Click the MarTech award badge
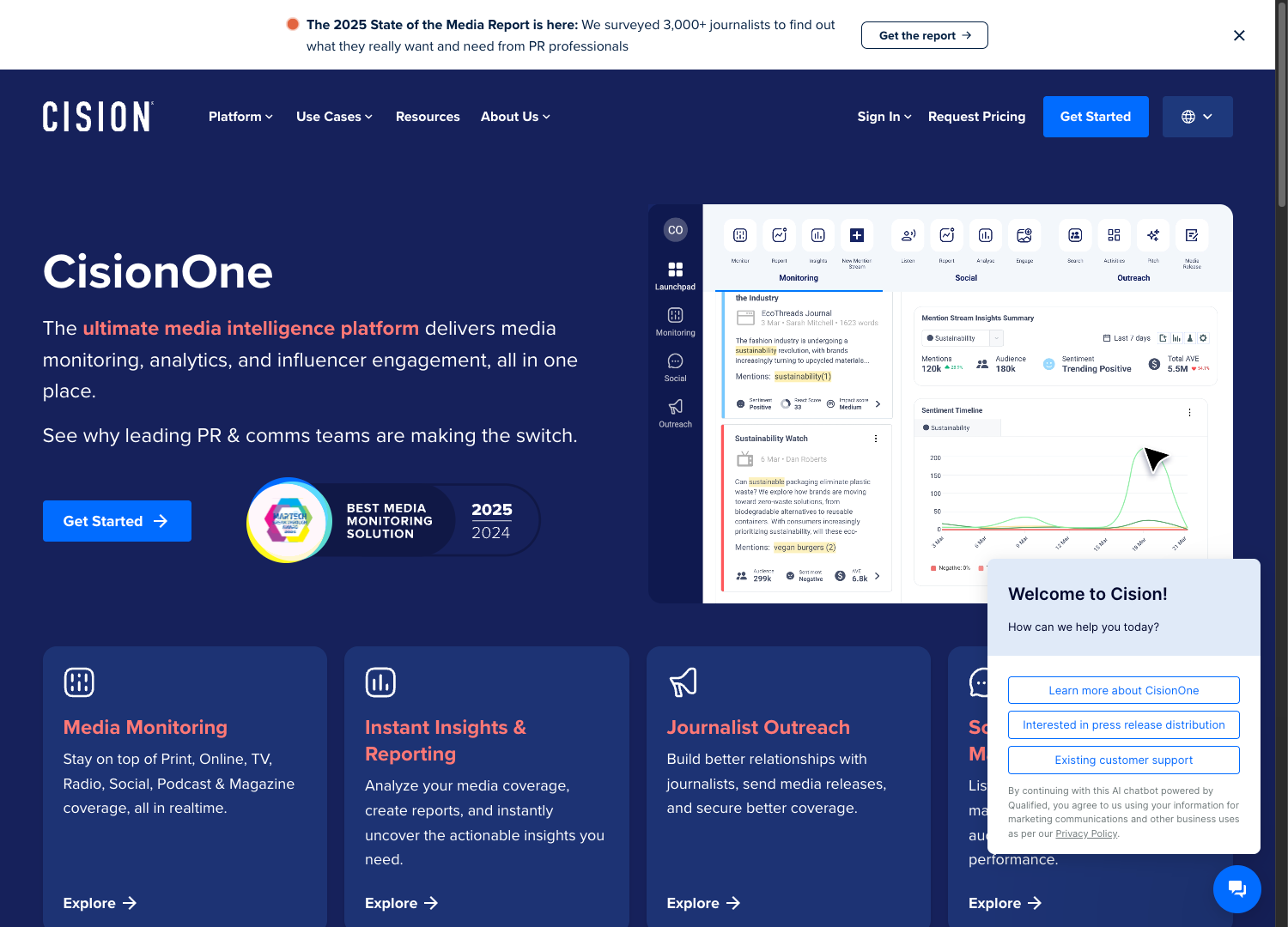Image resolution: width=1288 pixels, height=927 pixels. [x=289, y=520]
